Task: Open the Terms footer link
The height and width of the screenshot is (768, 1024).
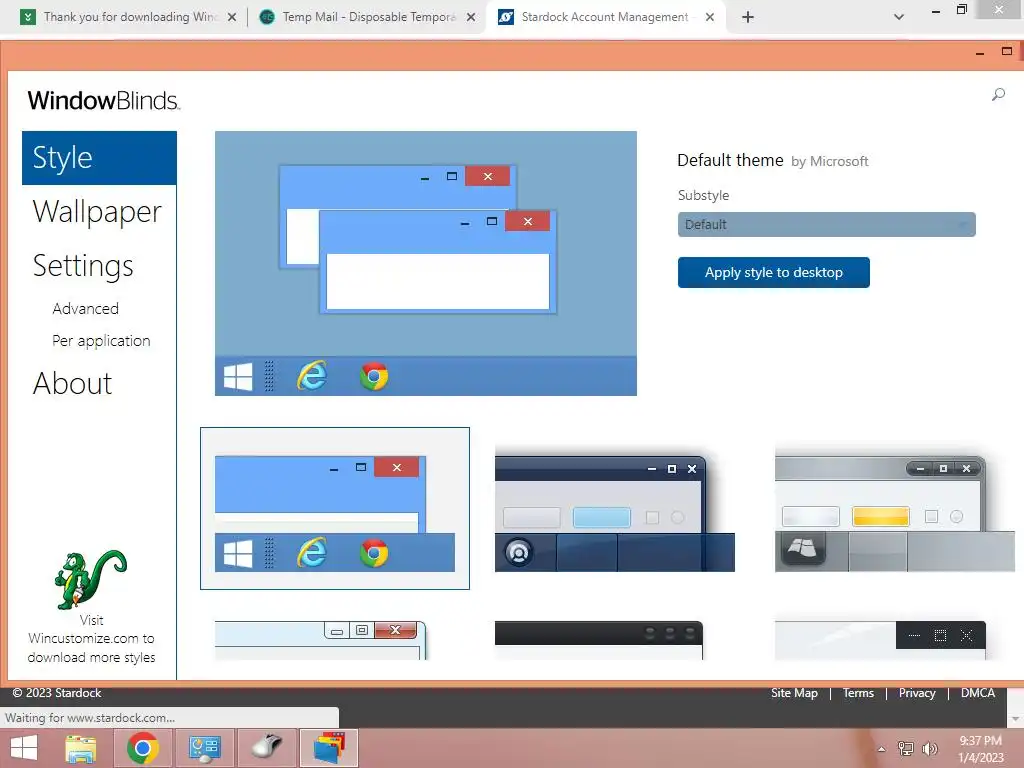Action: pos(857,693)
